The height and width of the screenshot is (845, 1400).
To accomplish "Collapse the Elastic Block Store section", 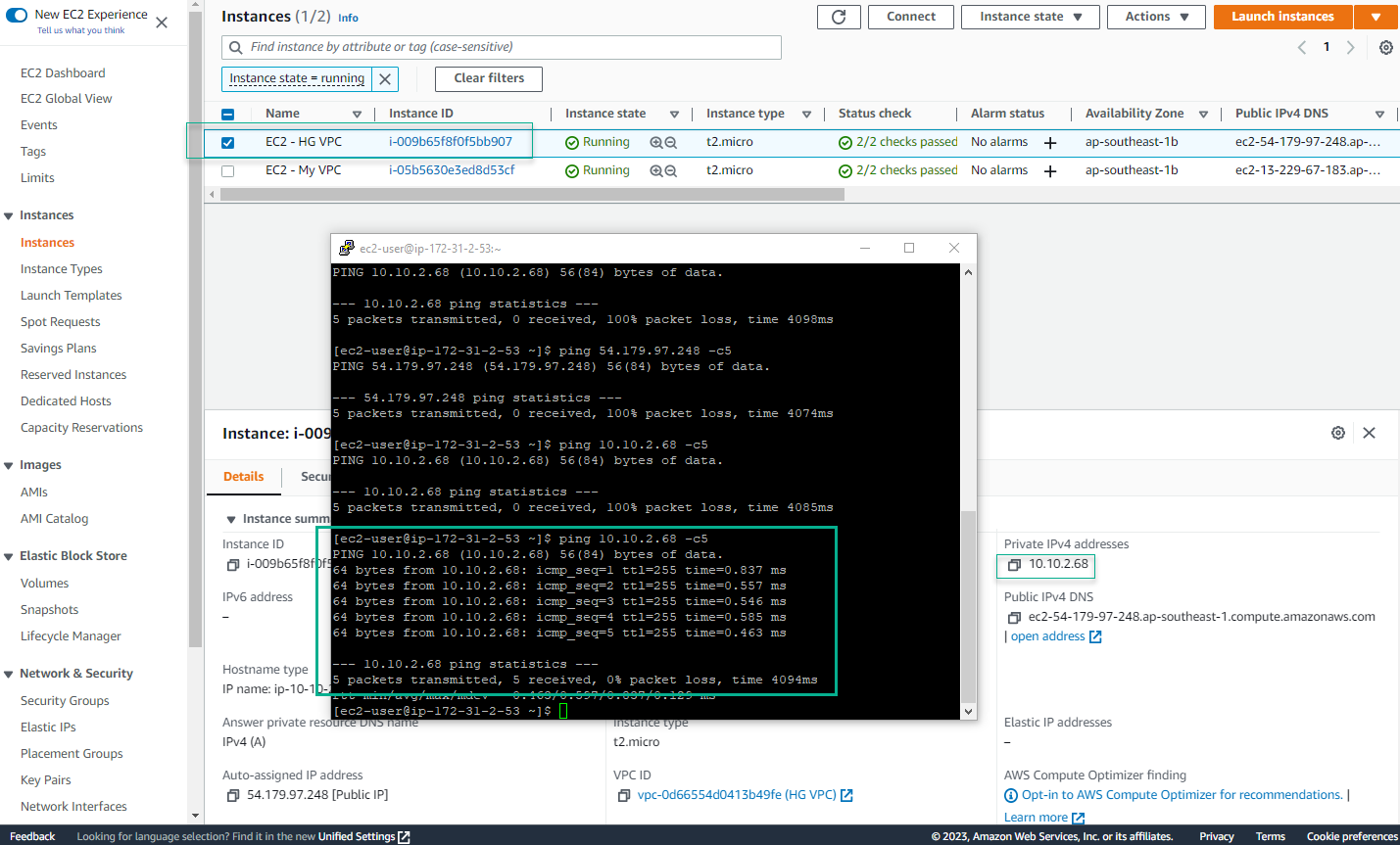I will click(x=9, y=557).
